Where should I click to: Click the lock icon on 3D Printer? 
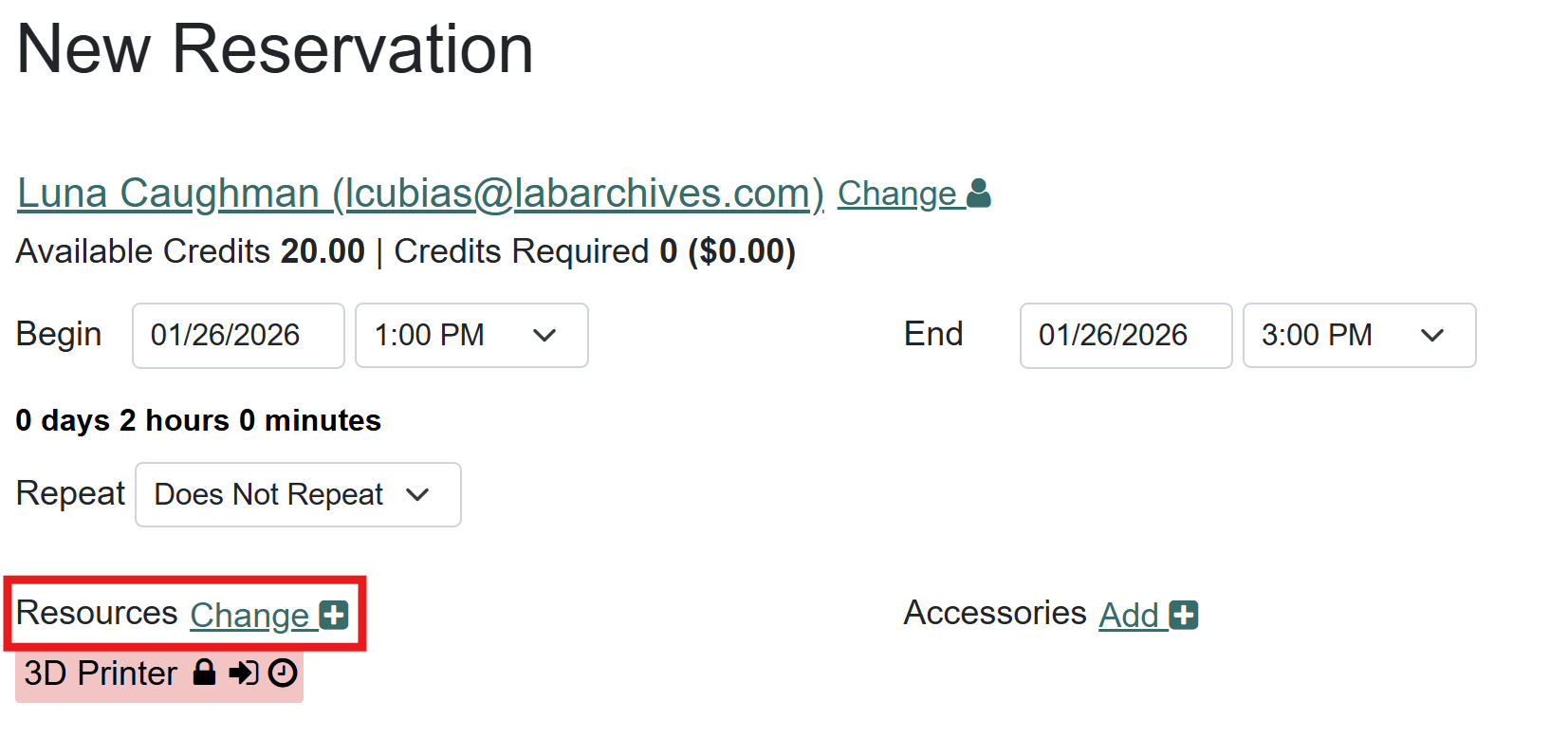[204, 673]
